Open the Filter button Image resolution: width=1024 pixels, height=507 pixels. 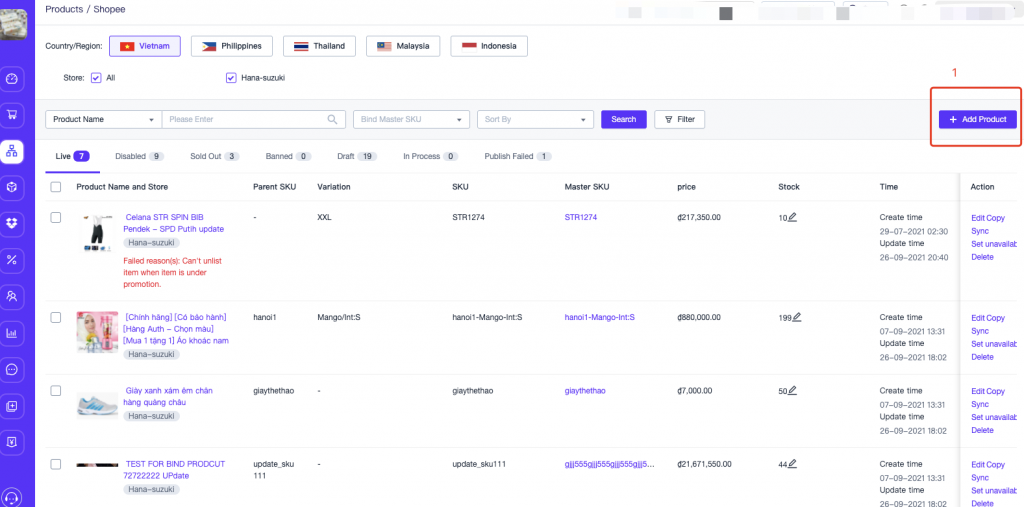[x=679, y=120]
